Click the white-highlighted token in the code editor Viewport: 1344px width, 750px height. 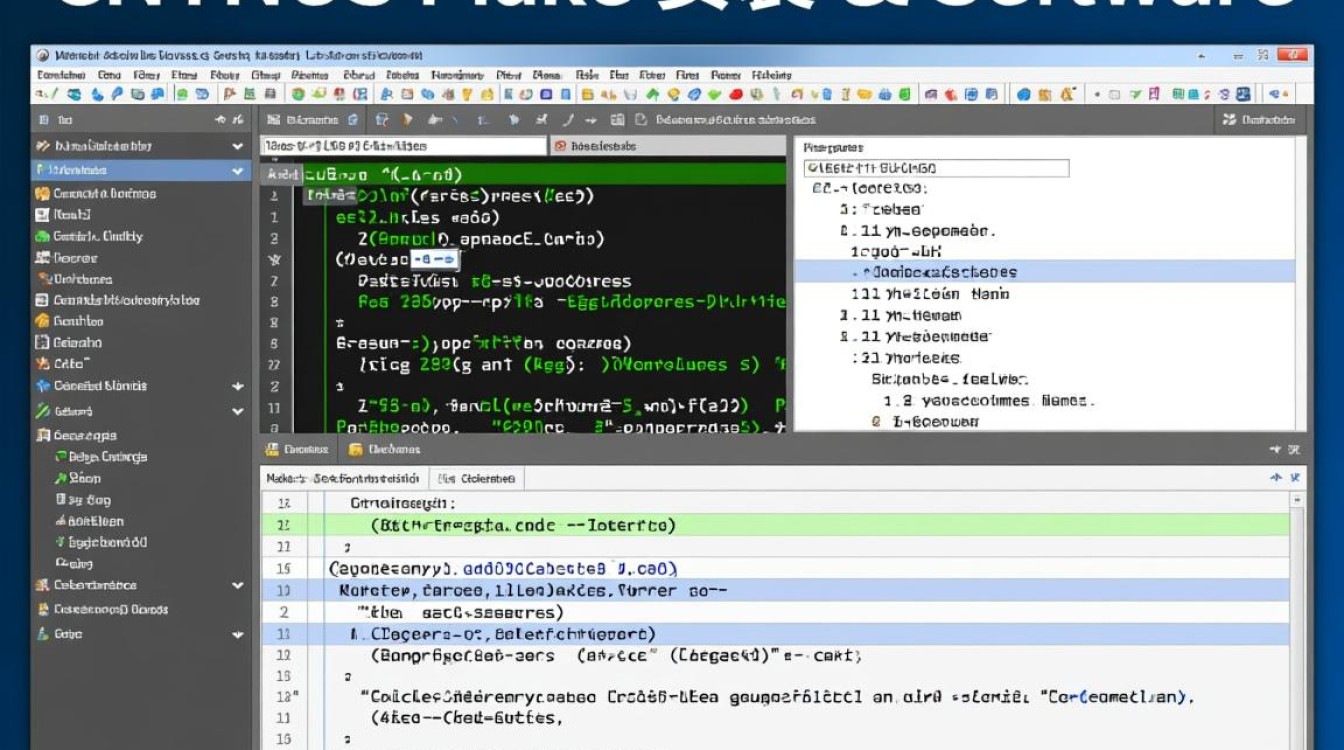(434, 260)
